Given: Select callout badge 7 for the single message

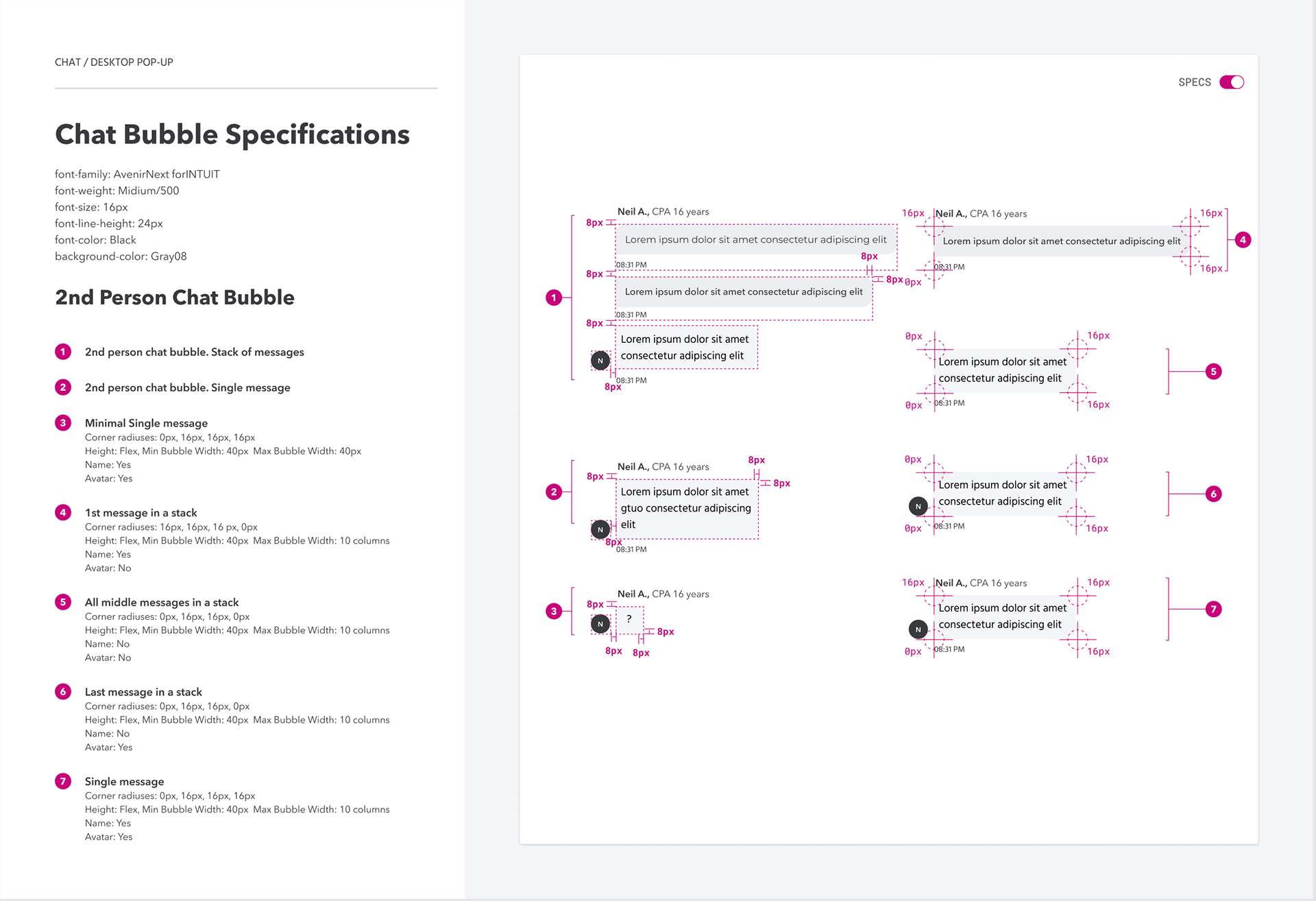Looking at the screenshot, I should (x=1213, y=609).
